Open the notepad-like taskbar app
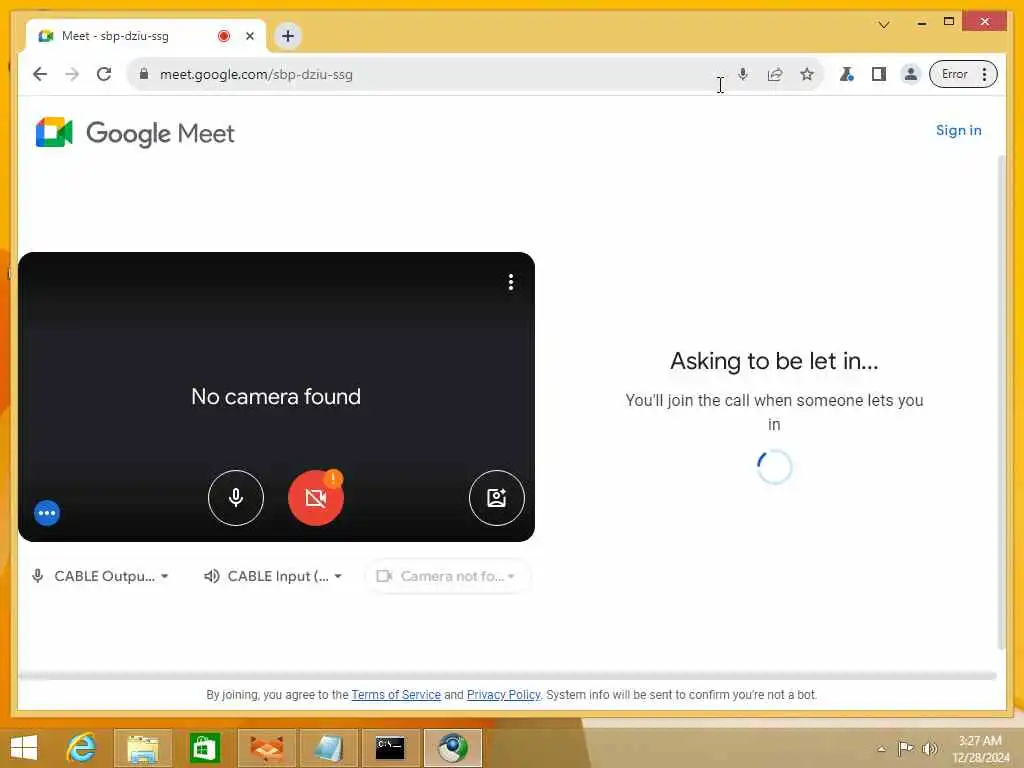This screenshot has width=1024, height=768. coord(328,748)
